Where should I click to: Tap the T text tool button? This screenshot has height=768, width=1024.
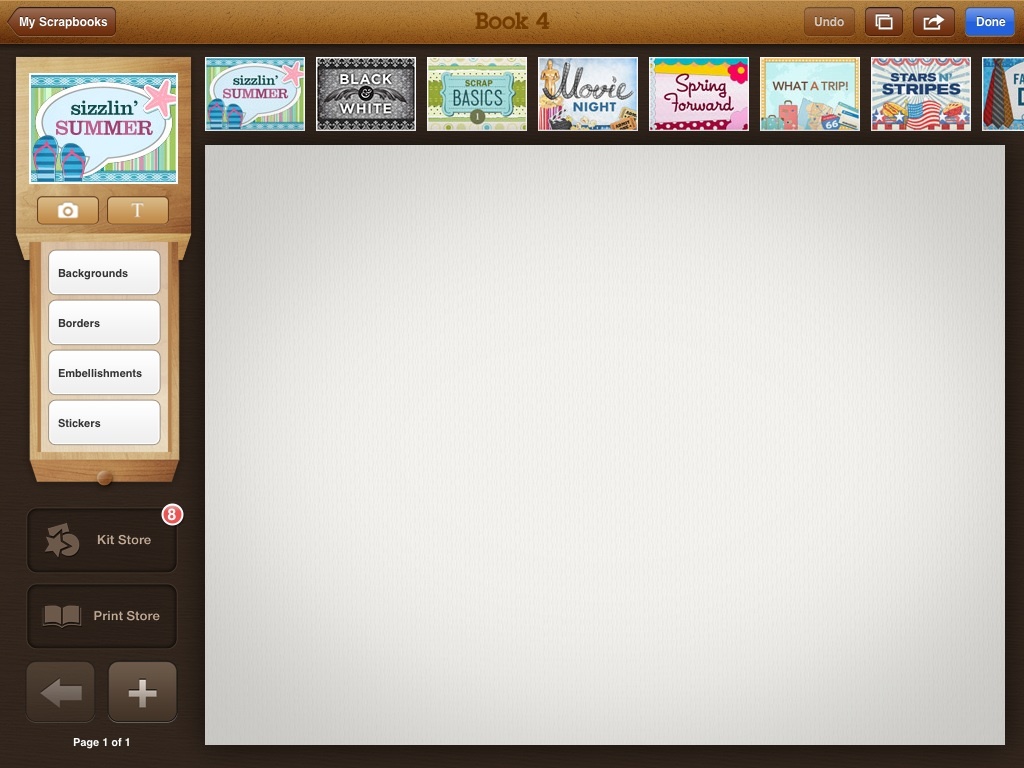pos(137,210)
